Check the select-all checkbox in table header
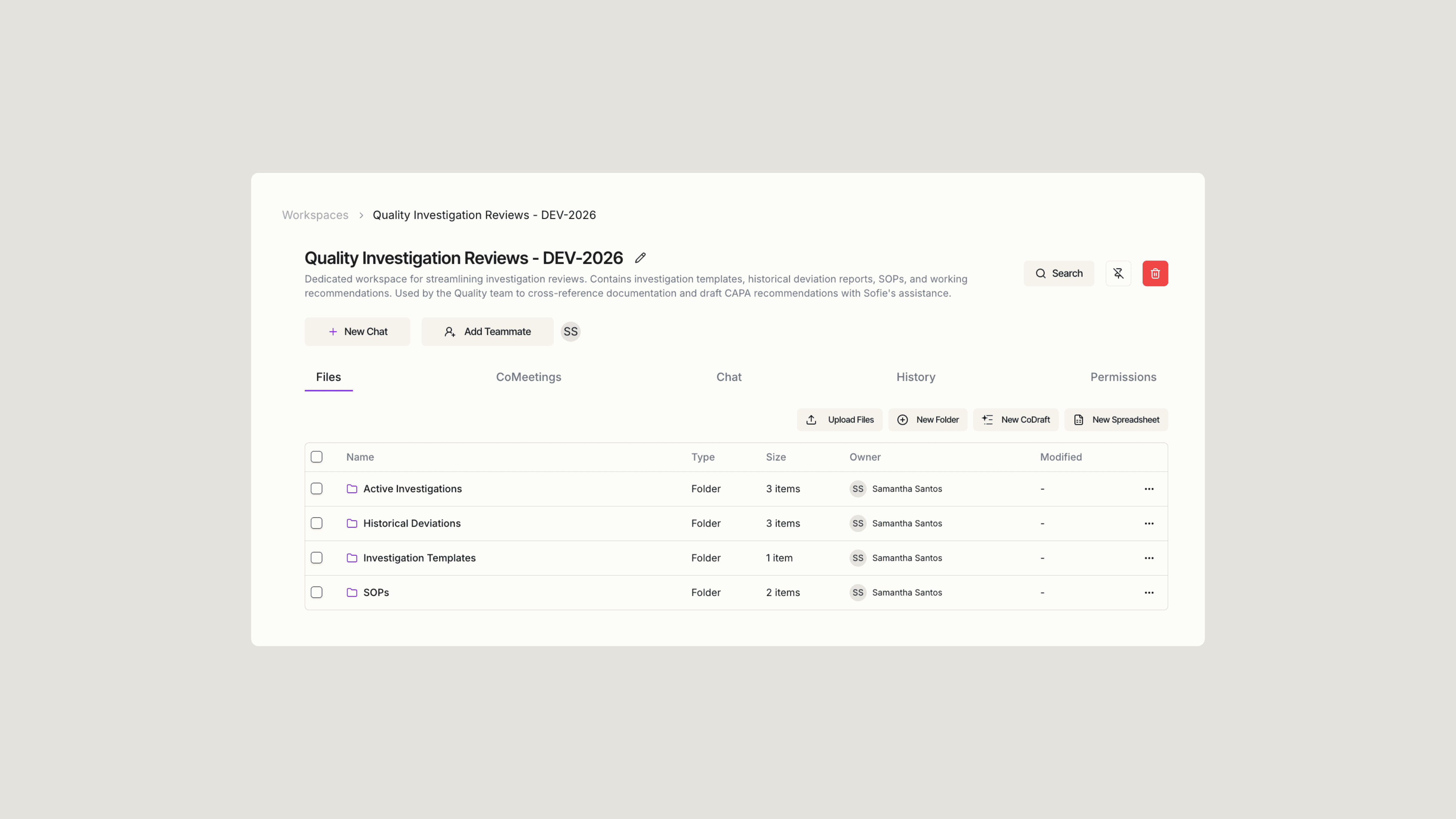The width and height of the screenshot is (1456, 819). (x=316, y=457)
